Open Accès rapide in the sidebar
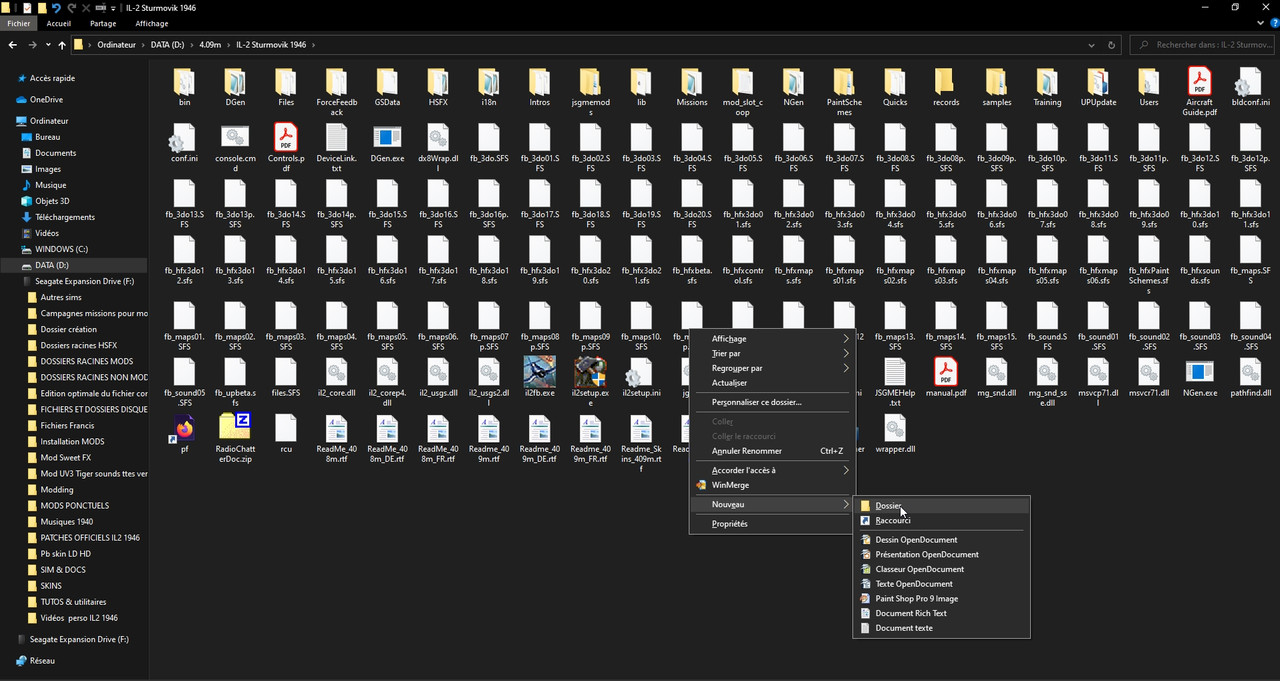1280x681 pixels. click(52, 78)
